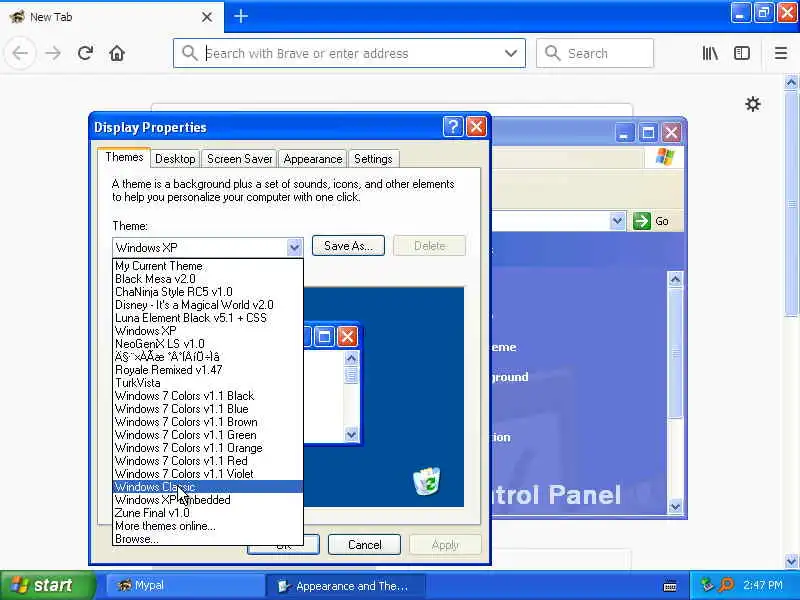Open the Screen Saver tab
This screenshot has width=800, height=600.
(x=239, y=159)
